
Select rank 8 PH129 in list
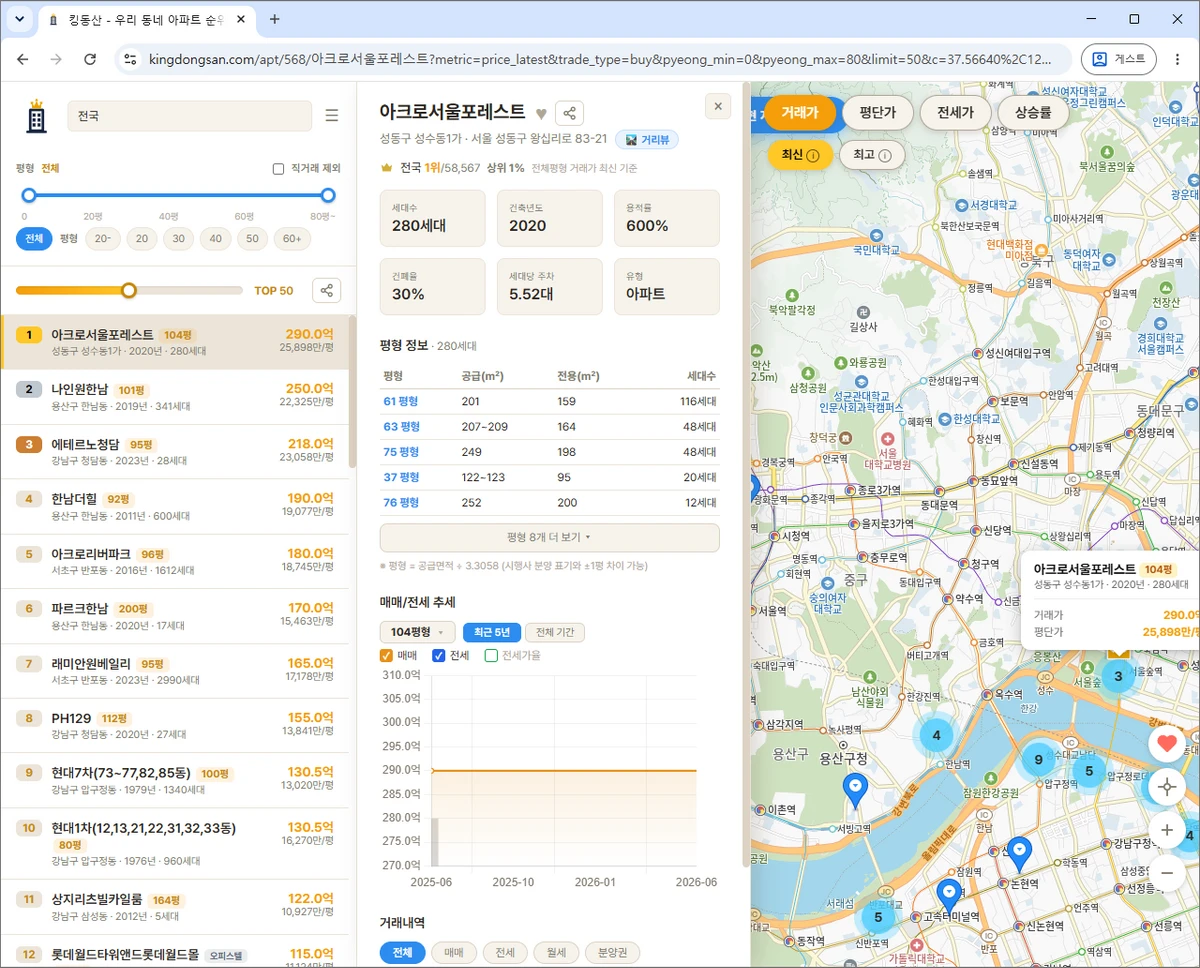click(x=175, y=726)
